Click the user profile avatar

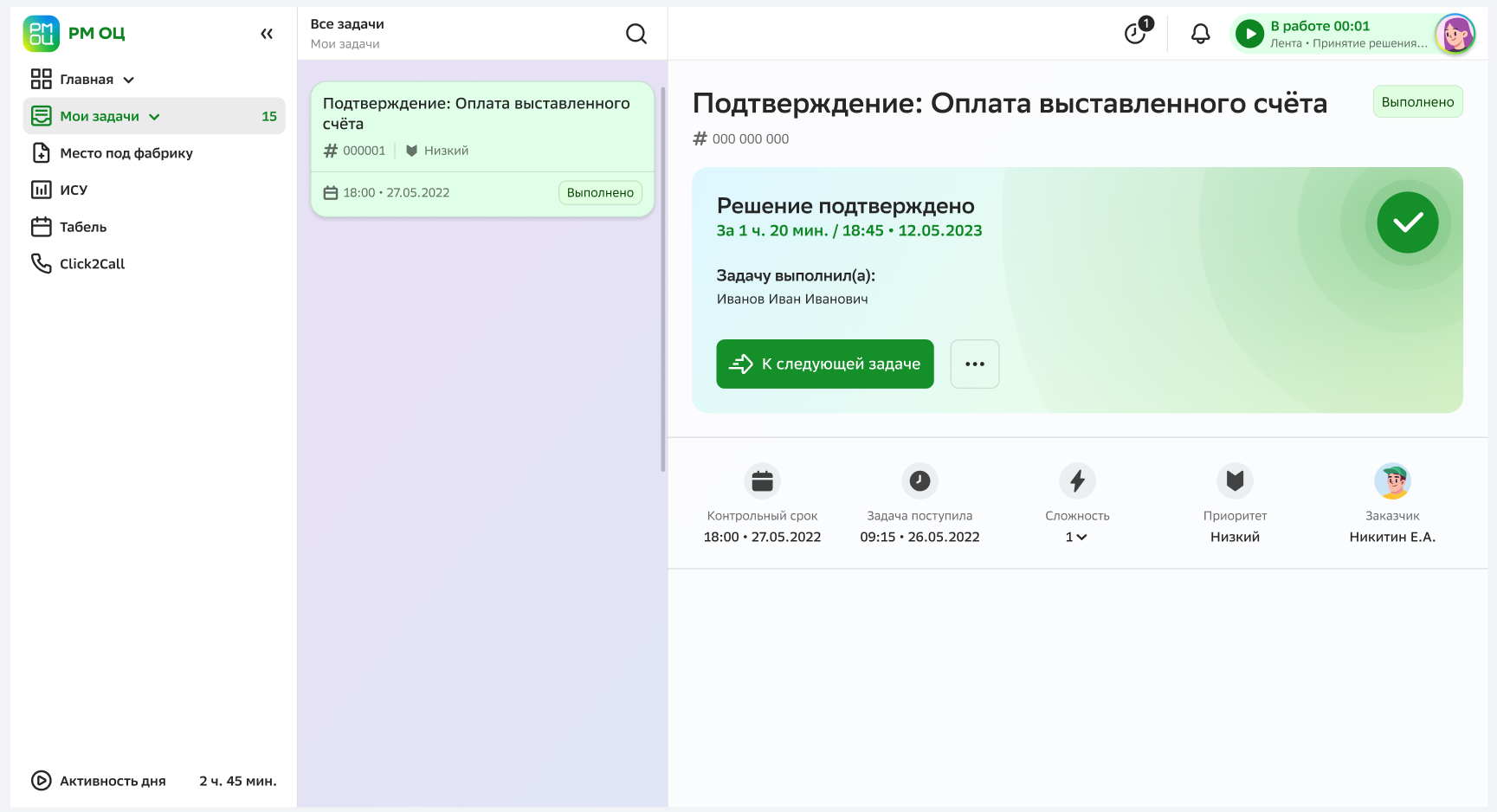point(1455,35)
